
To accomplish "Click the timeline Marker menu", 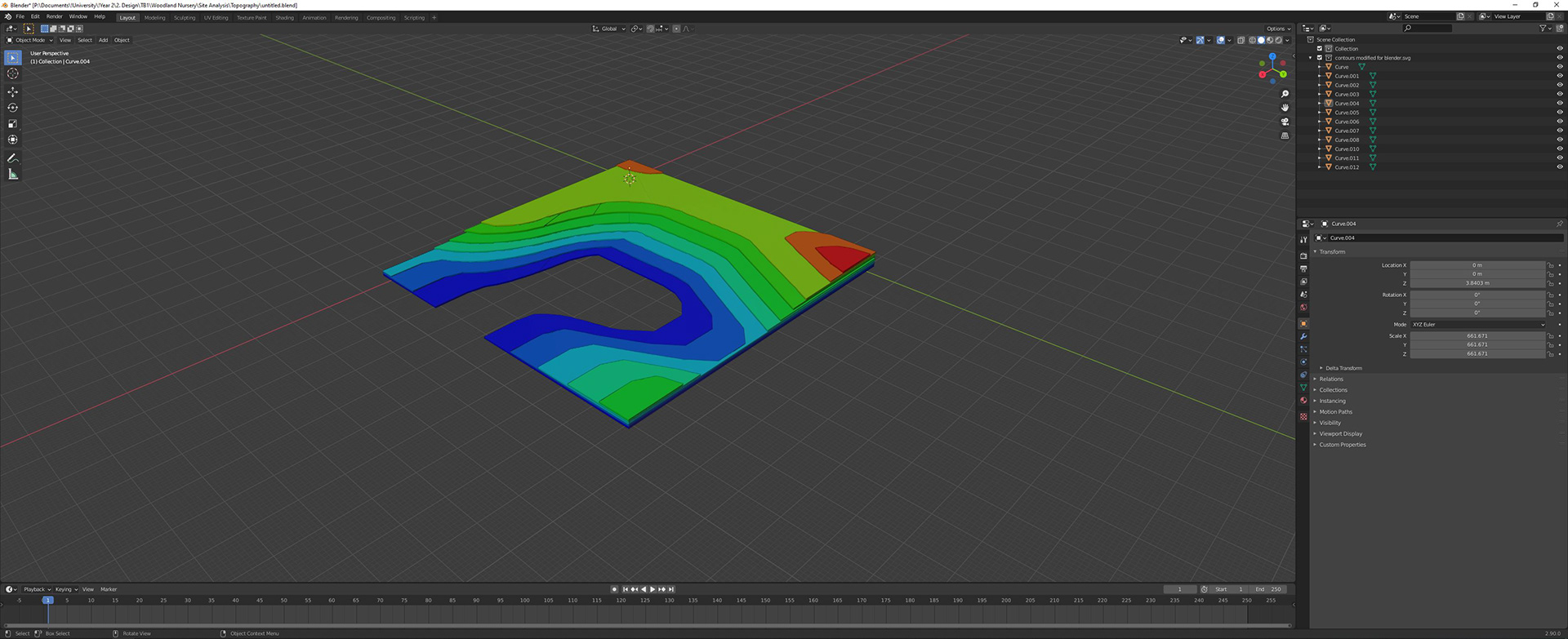I will pos(109,589).
